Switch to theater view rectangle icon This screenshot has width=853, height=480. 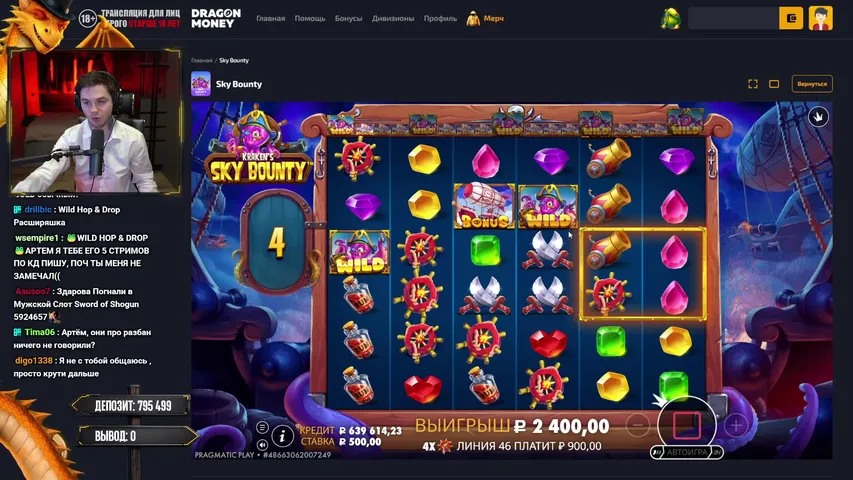click(x=774, y=84)
